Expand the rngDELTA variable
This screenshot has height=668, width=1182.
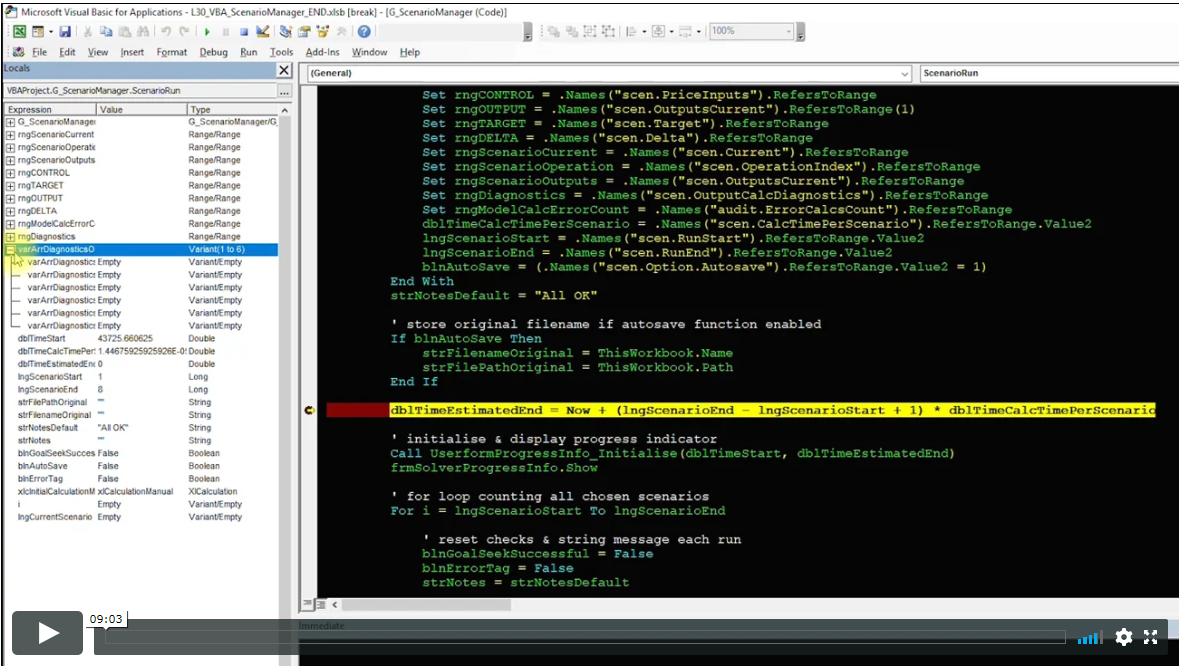tap(11, 211)
